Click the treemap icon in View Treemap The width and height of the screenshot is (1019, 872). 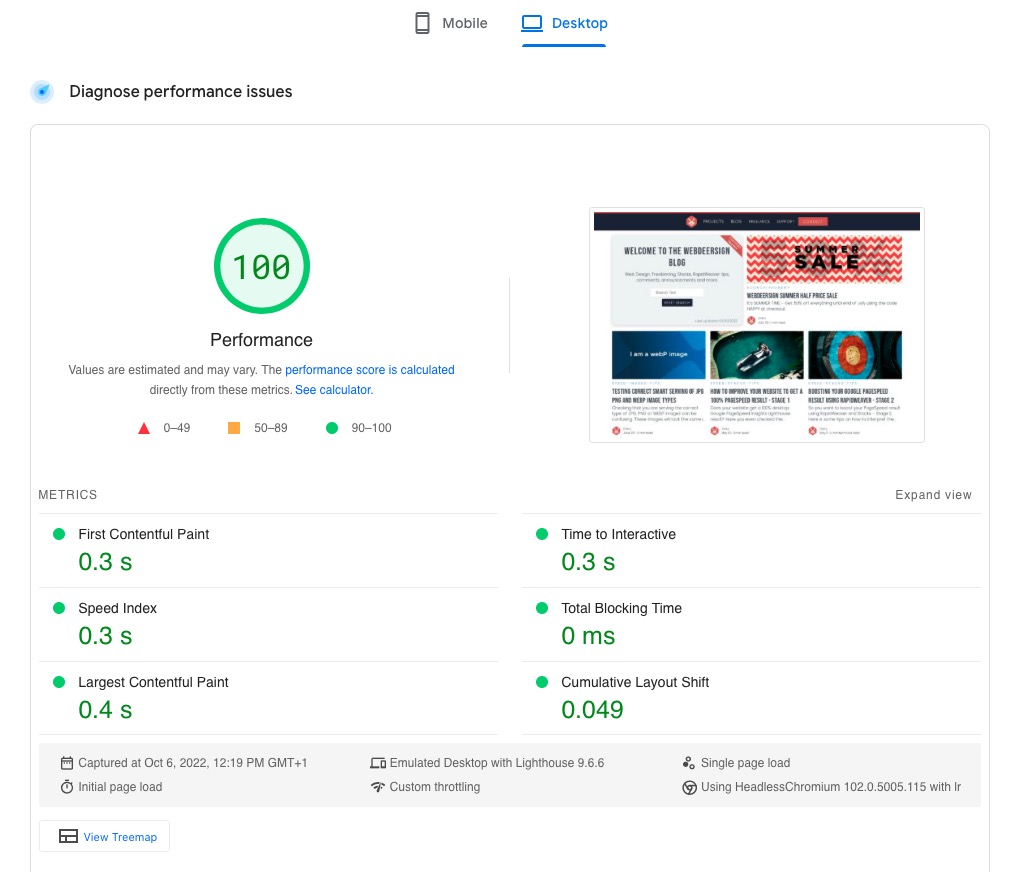(x=68, y=836)
